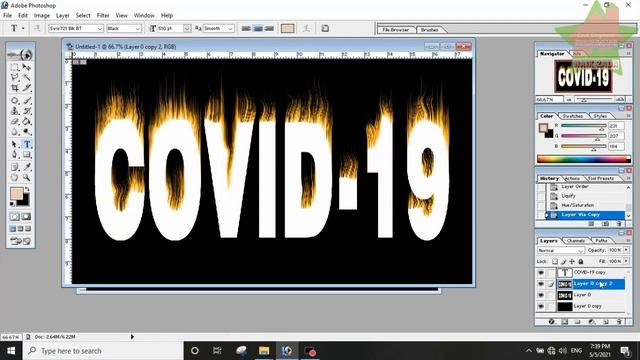
Task: Hide the Layer 0 copy 2 layer
Action: click(541, 284)
